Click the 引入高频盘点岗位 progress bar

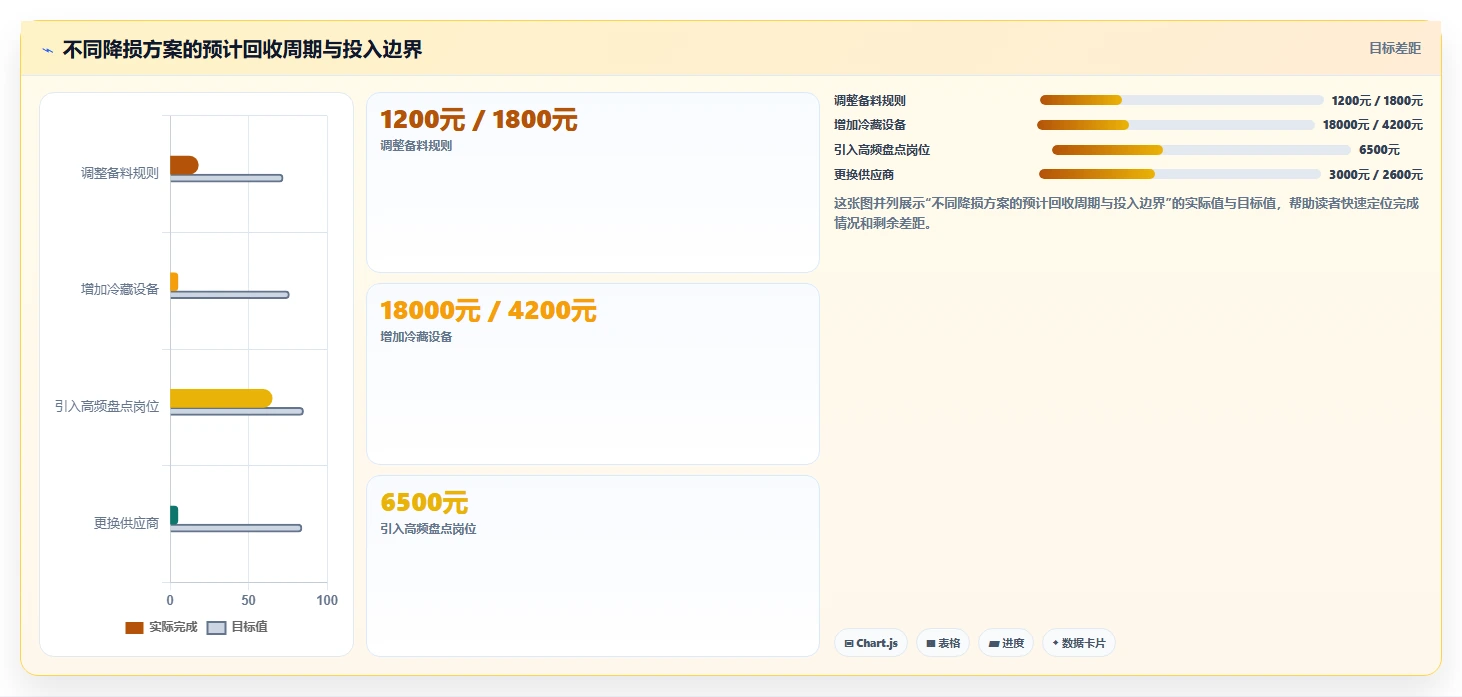click(1201, 150)
